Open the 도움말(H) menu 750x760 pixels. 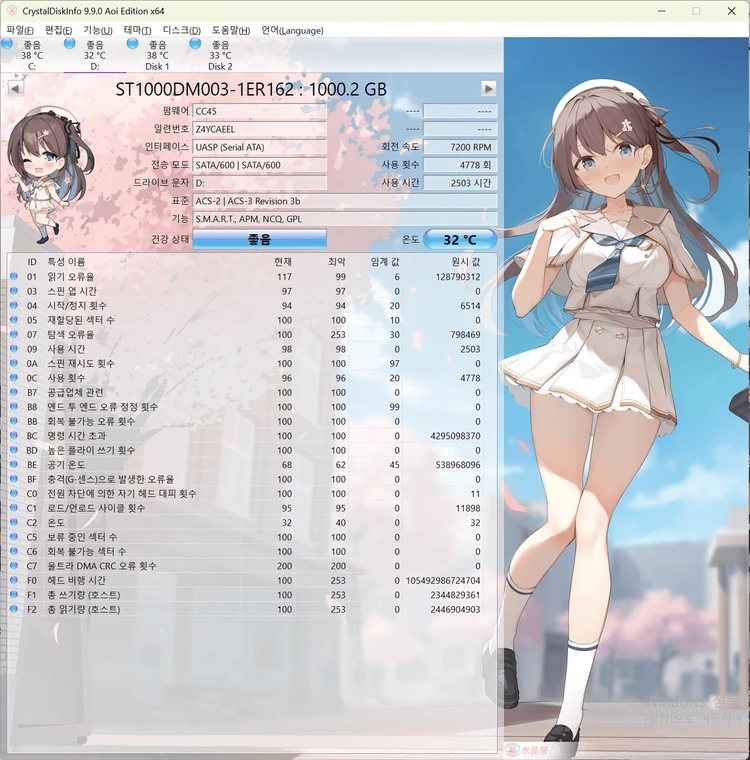tap(231, 31)
